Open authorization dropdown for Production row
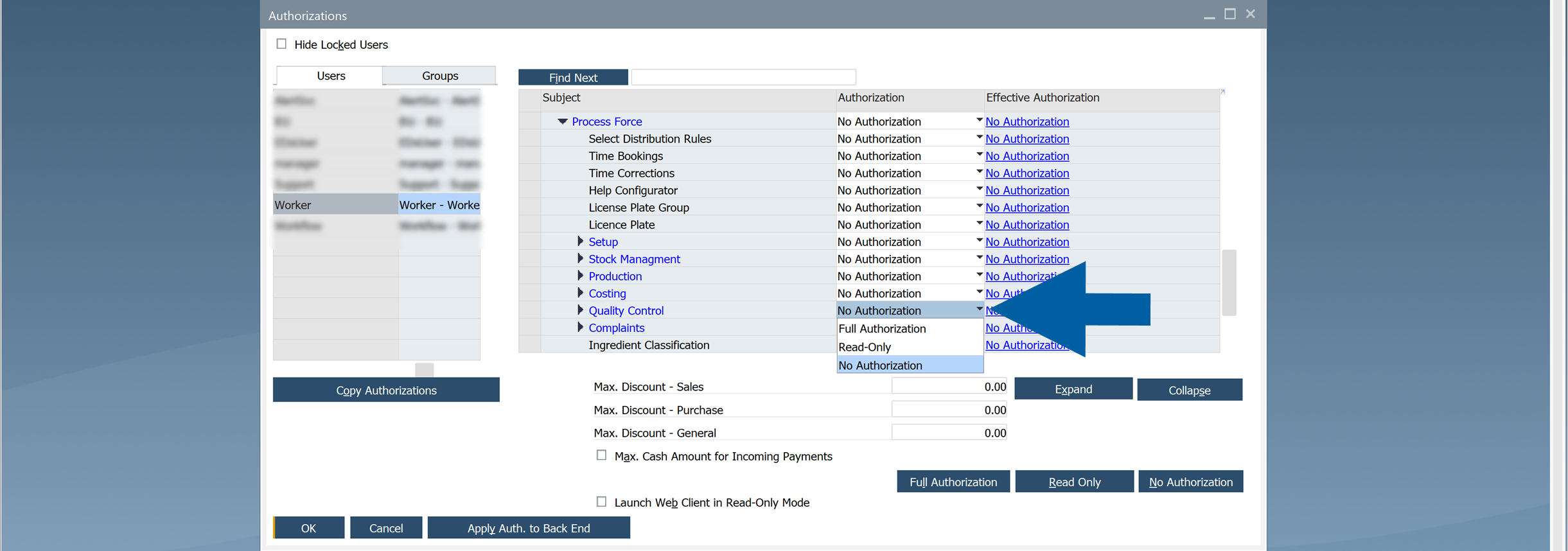 coord(979,275)
